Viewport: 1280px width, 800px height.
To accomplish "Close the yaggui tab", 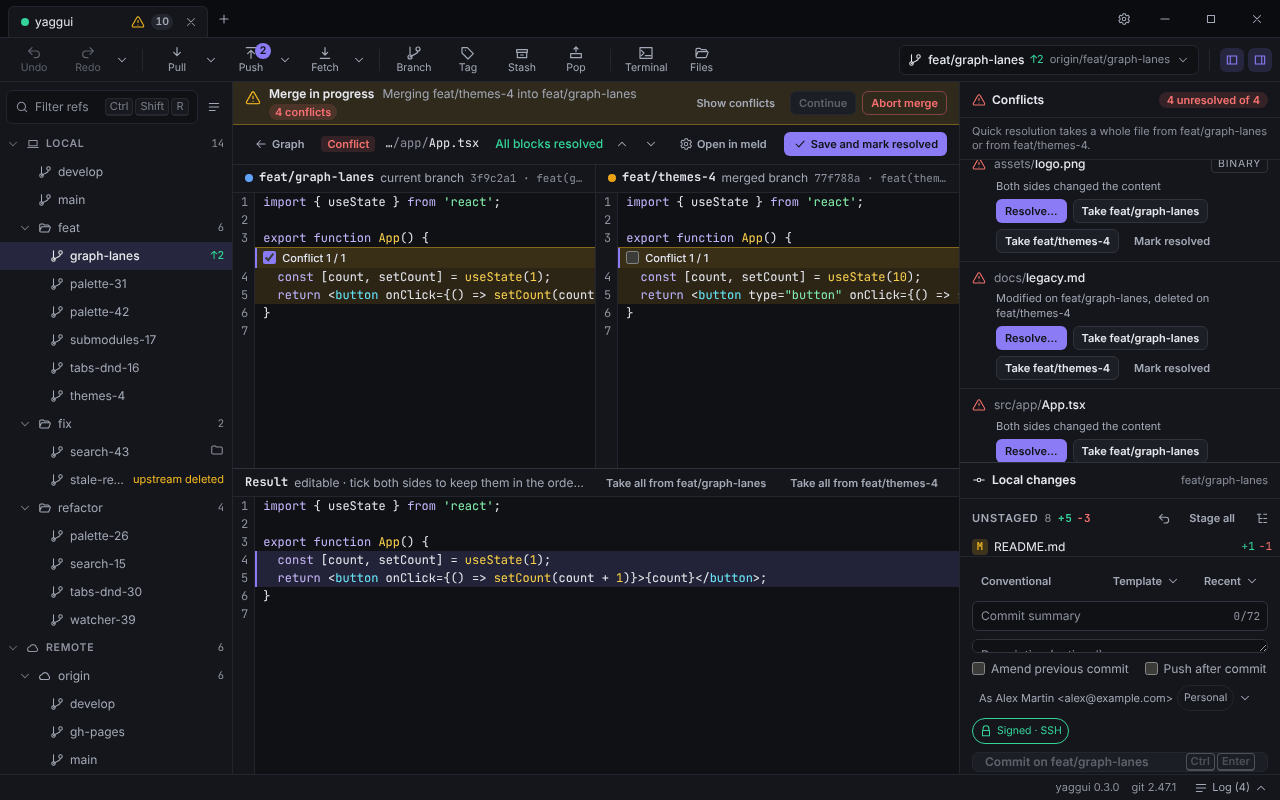I will pyautogui.click(x=191, y=21).
